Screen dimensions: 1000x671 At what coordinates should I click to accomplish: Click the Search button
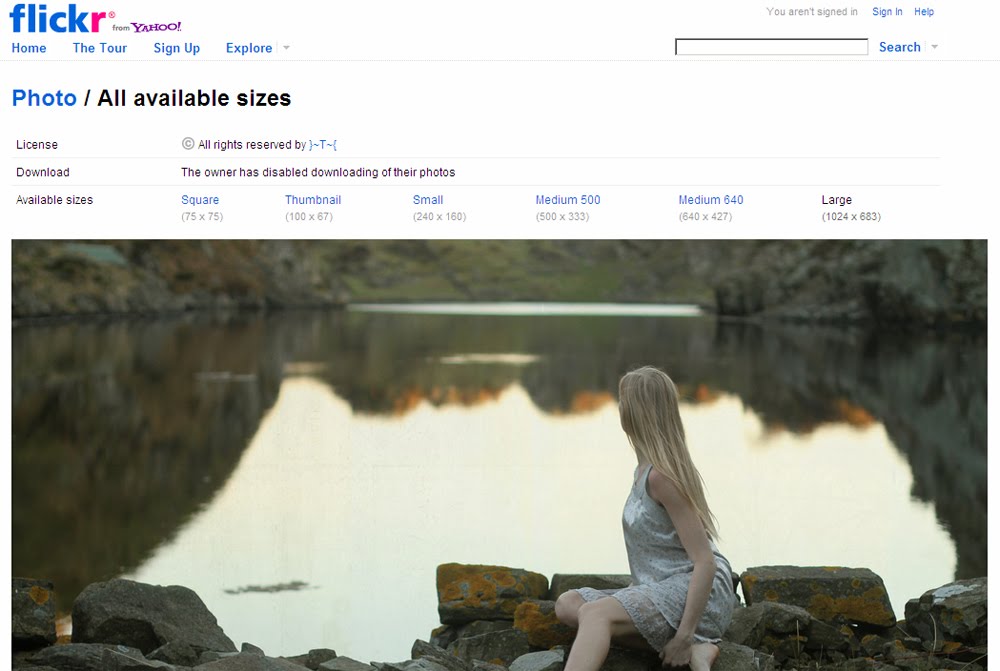[x=900, y=47]
